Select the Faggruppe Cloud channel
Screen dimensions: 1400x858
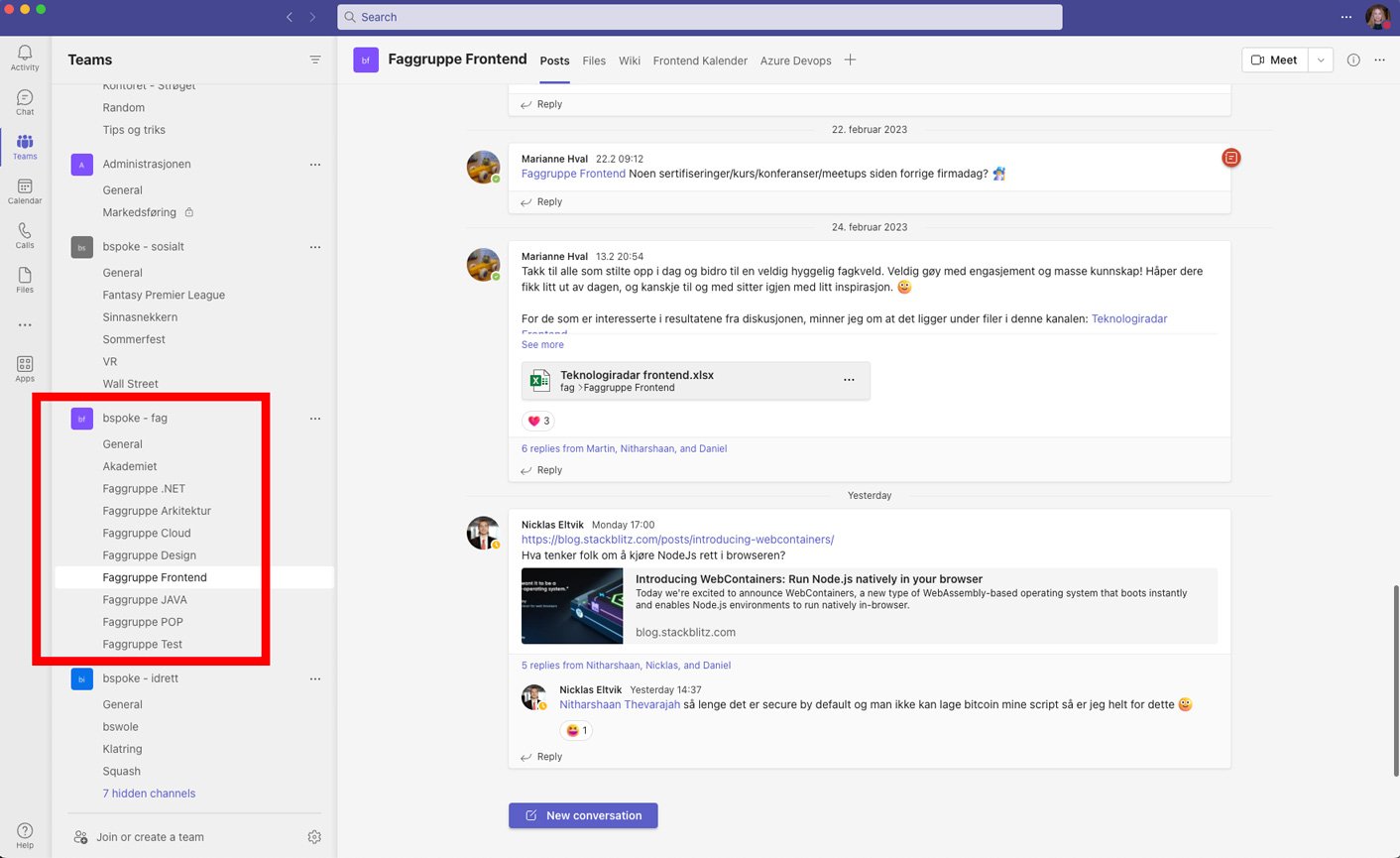tap(147, 534)
